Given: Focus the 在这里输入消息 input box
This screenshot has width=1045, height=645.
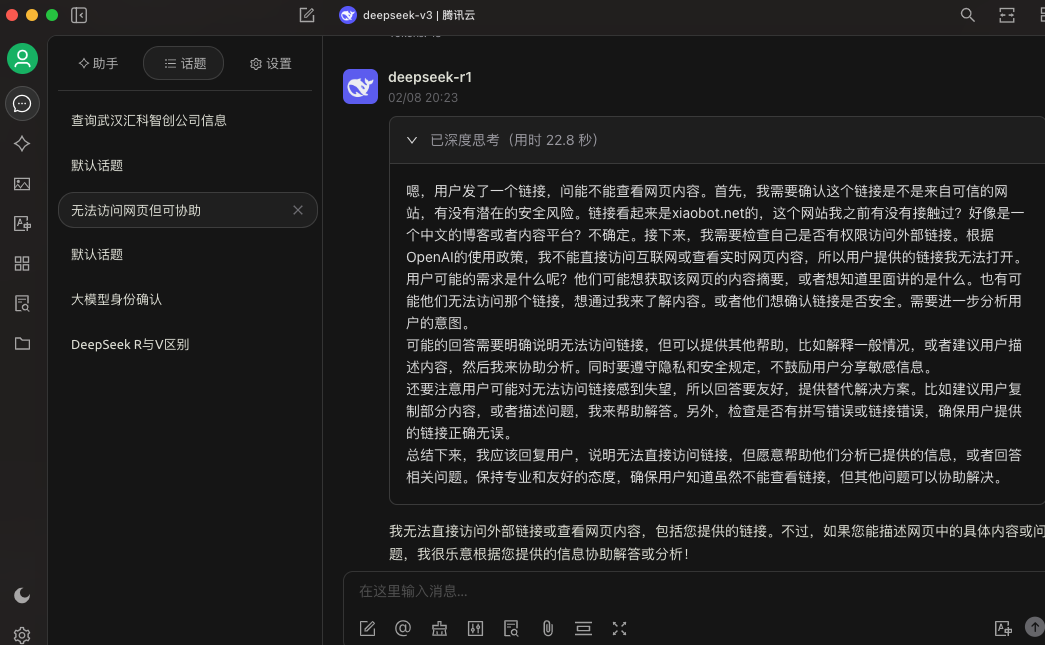Looking at the screenshot, I should [x=693, y=591].
